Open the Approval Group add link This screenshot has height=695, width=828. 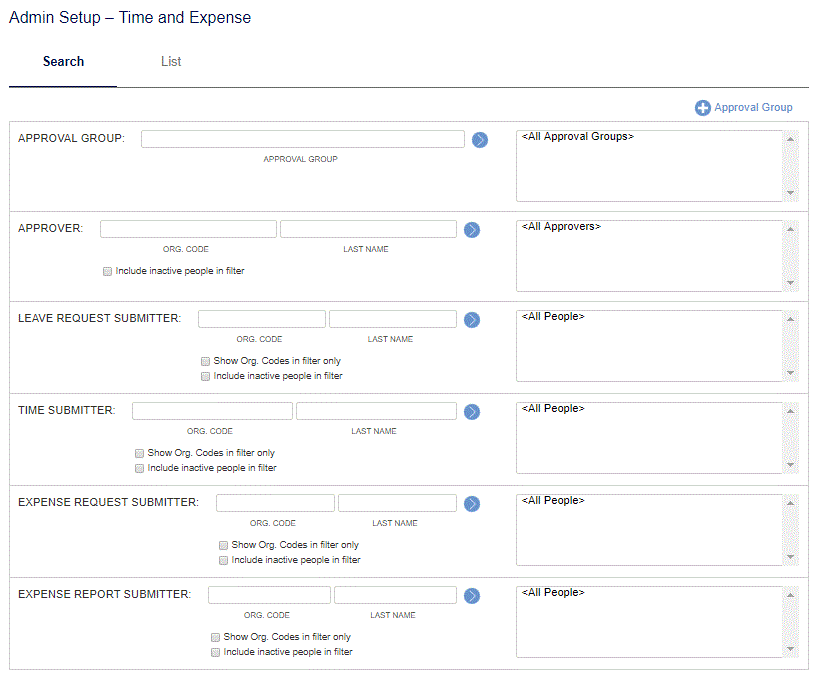point(753,107)
